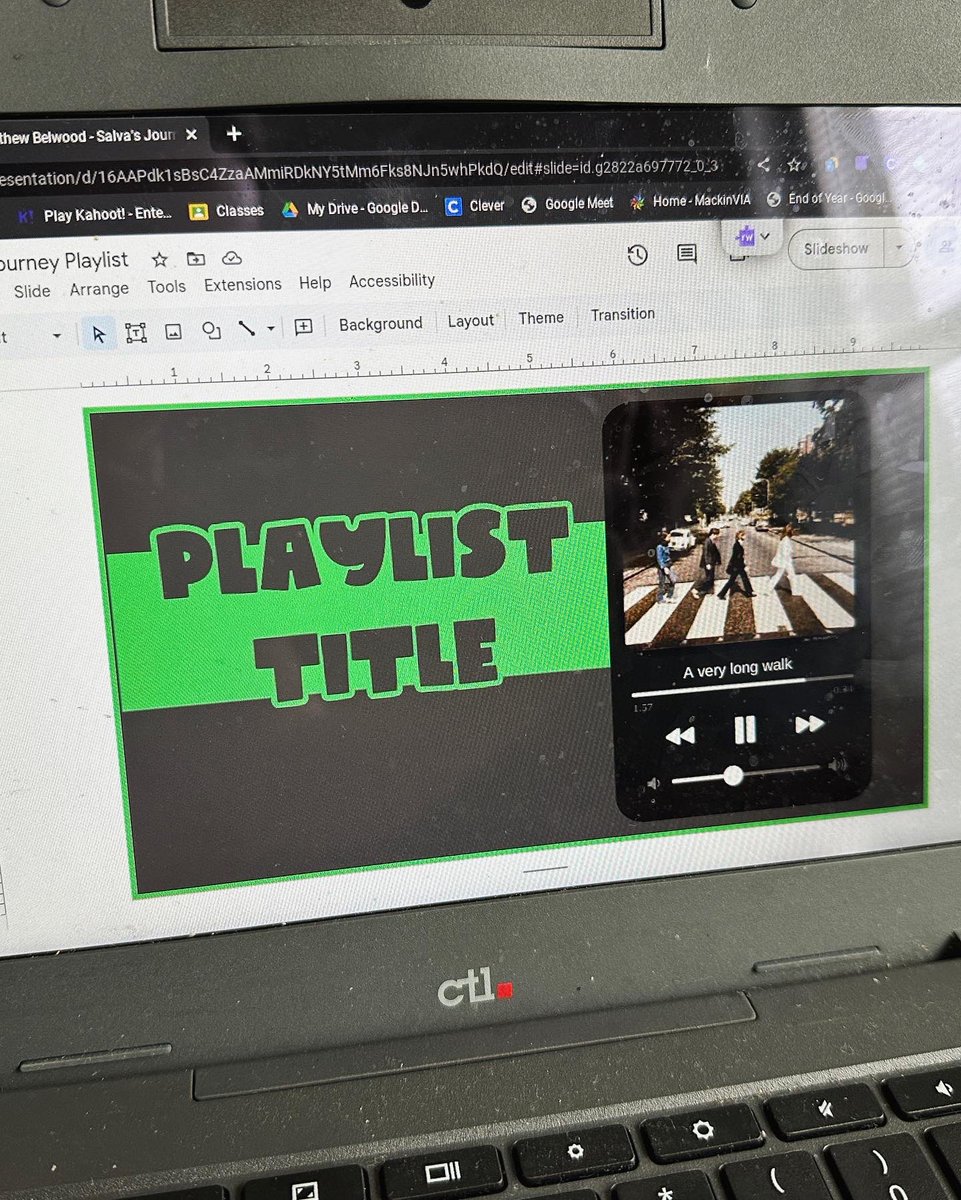961x1200 pixels.
Task: Open the insert image tool
Action: pyautogui.click(x=174, y=331)
